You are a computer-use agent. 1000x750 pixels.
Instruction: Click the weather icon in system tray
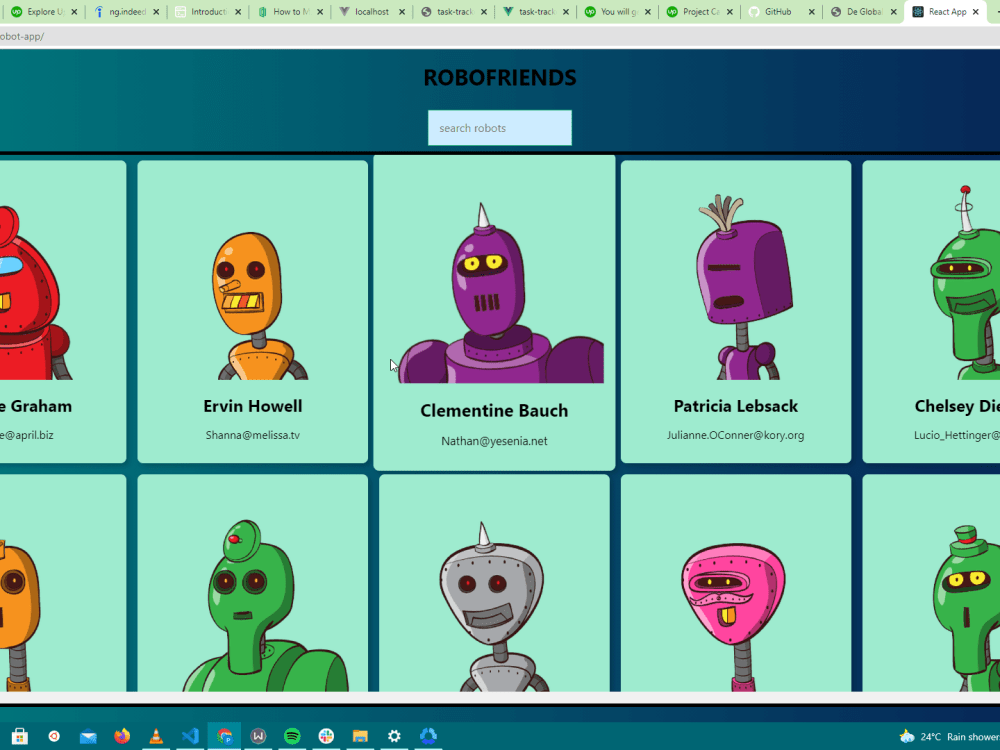907,737
